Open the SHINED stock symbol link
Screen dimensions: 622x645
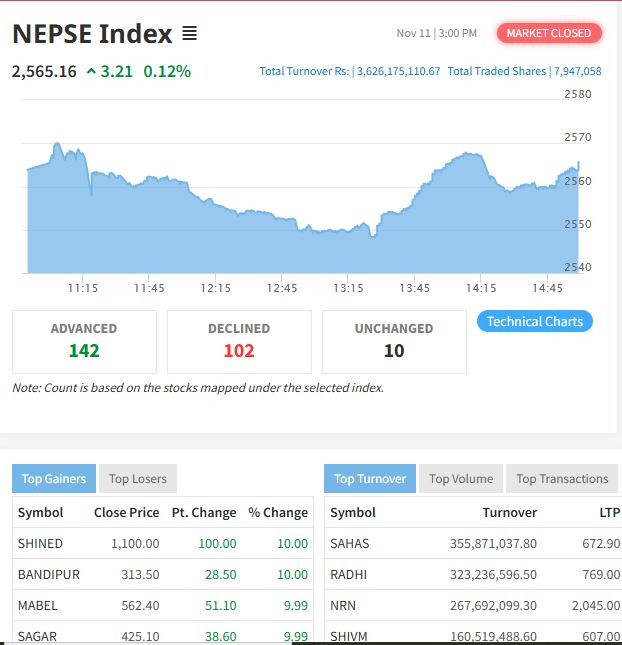(40, 543)
